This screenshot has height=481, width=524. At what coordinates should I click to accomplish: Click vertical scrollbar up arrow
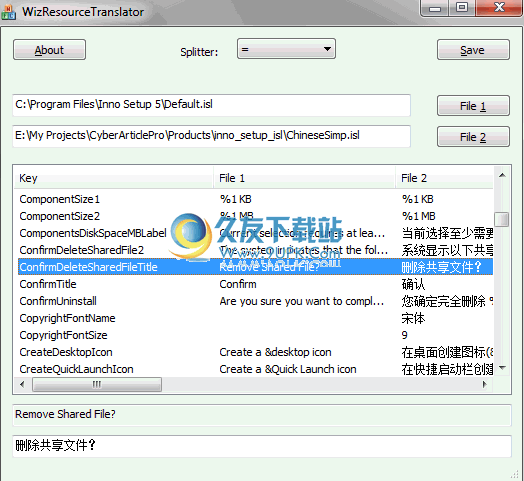[502, 175]
